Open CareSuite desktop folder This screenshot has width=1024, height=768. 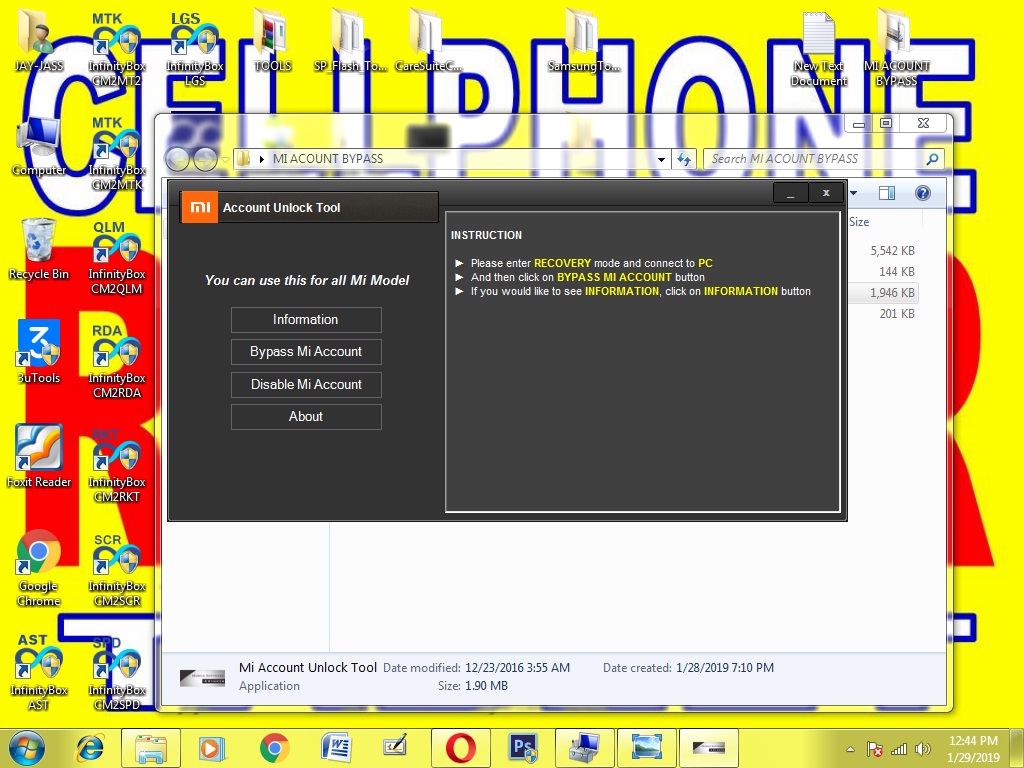coord(428,40)
